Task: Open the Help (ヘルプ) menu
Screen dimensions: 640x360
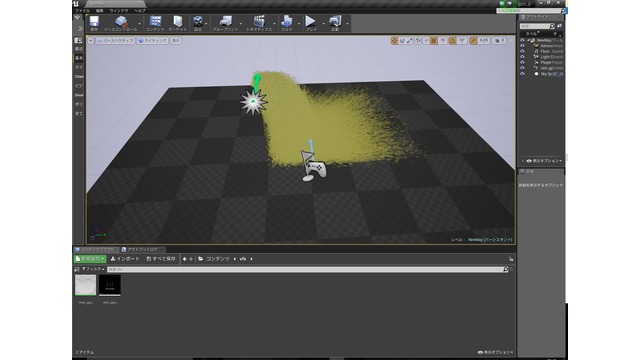Action: pyautogui.click(x=140, y=11)
